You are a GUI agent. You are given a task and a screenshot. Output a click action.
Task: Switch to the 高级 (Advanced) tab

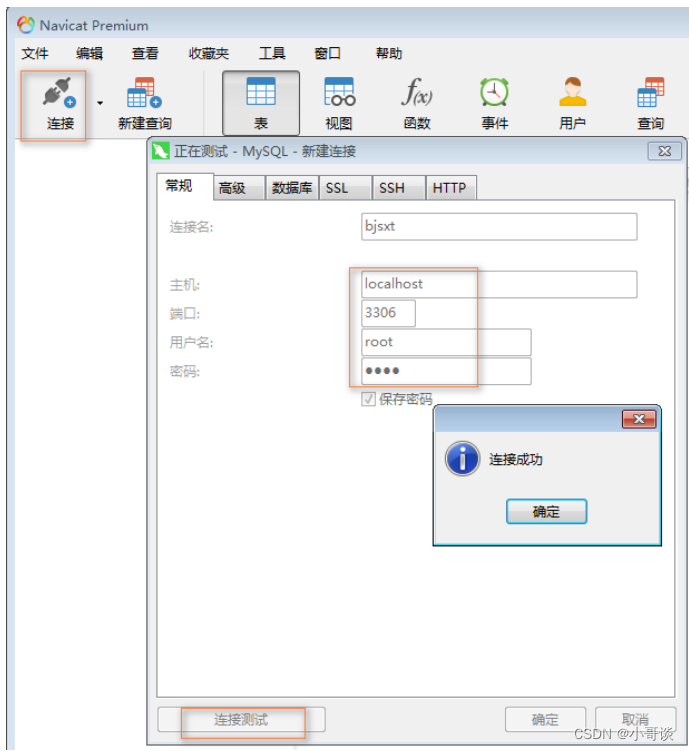point(239,188)
